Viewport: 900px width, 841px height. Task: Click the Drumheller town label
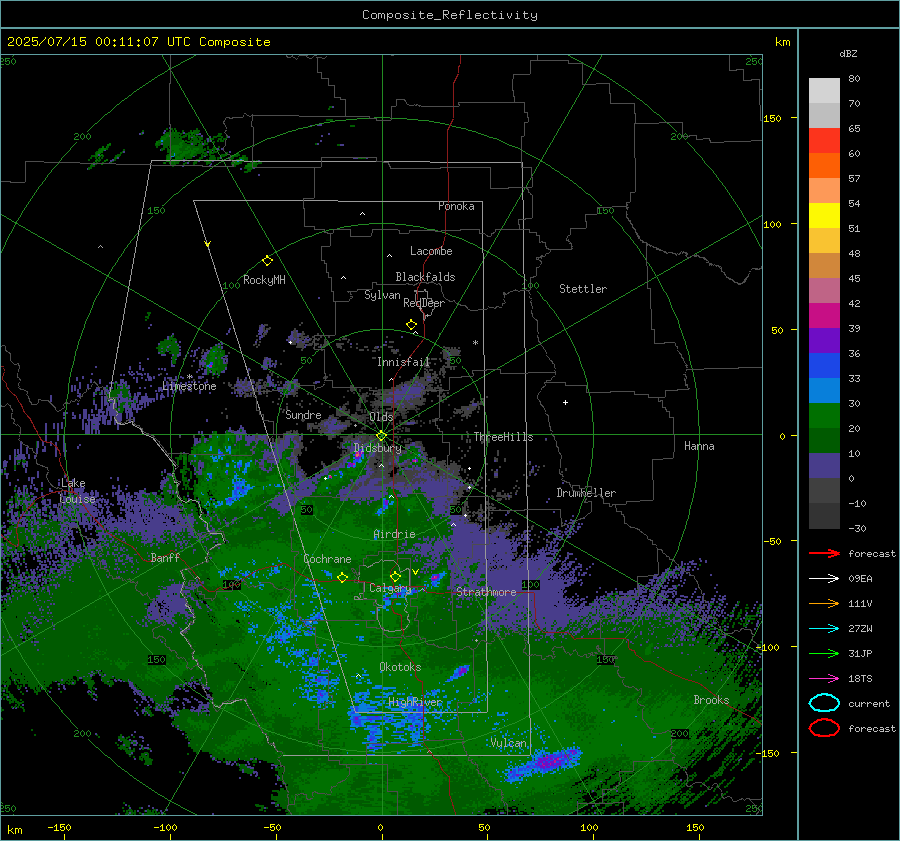click(586, 493)
